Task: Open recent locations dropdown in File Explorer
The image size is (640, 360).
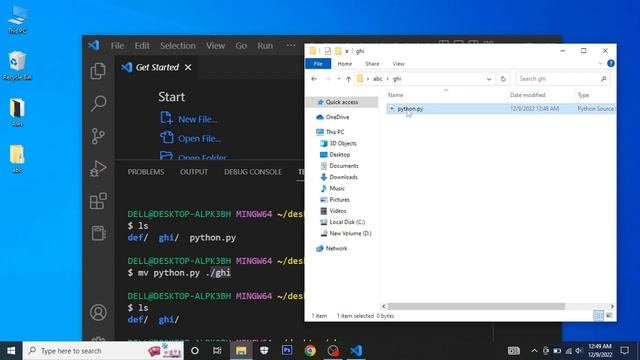Action: (339, 79)
